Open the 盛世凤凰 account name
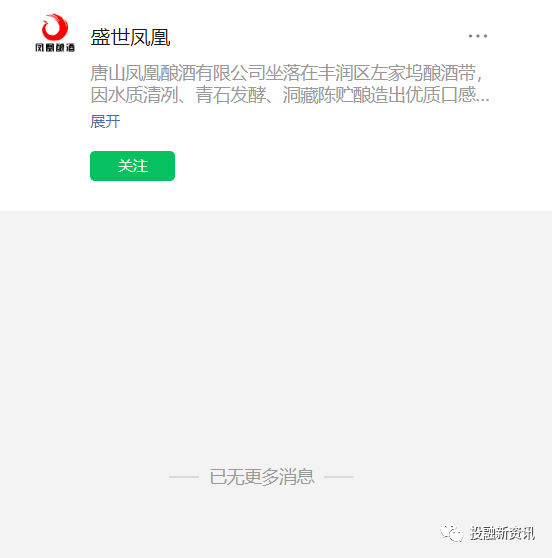This screenshot has height=558, width=552. (x=130, y=37)
